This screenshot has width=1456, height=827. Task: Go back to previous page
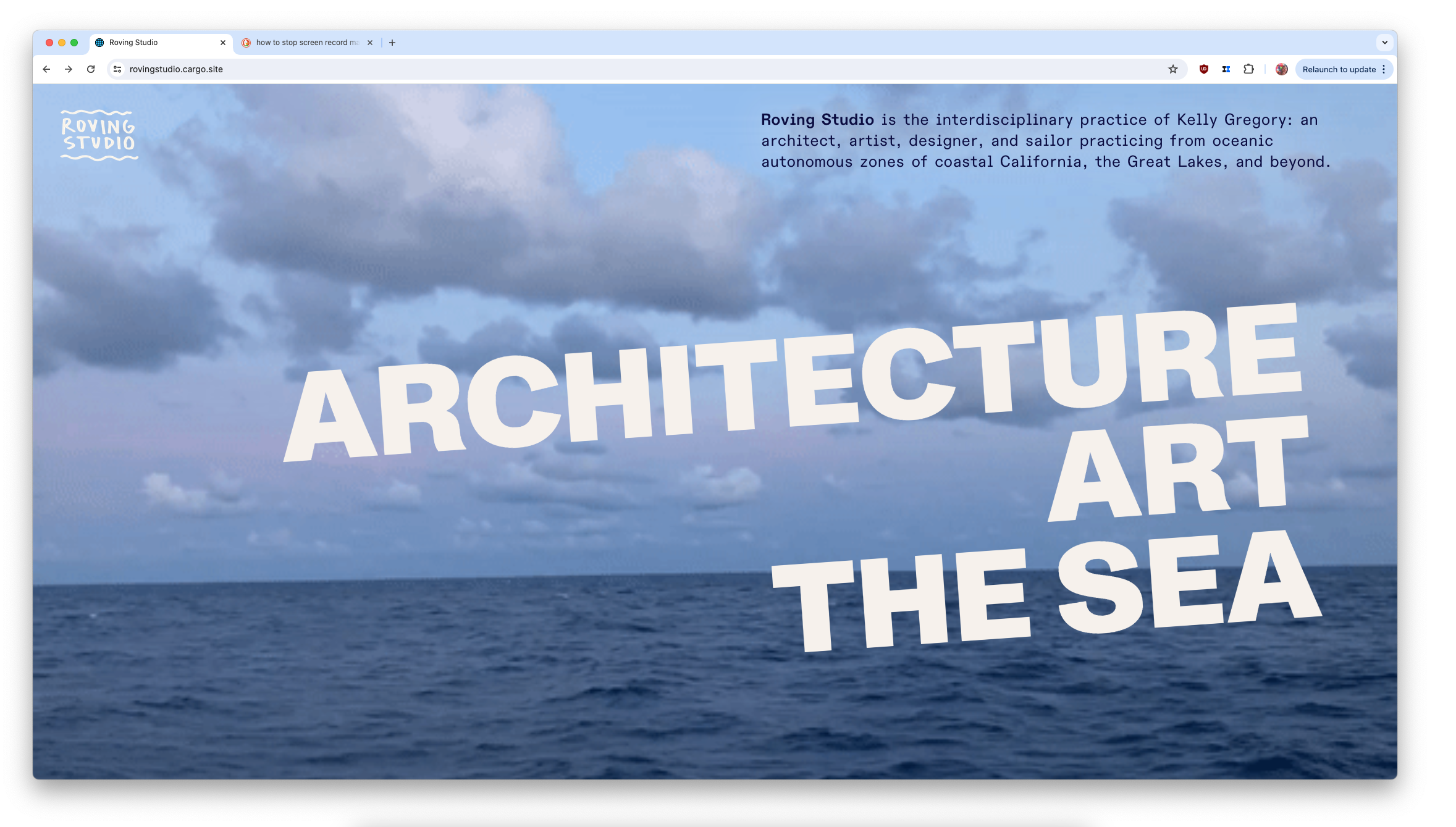[46, 69]
